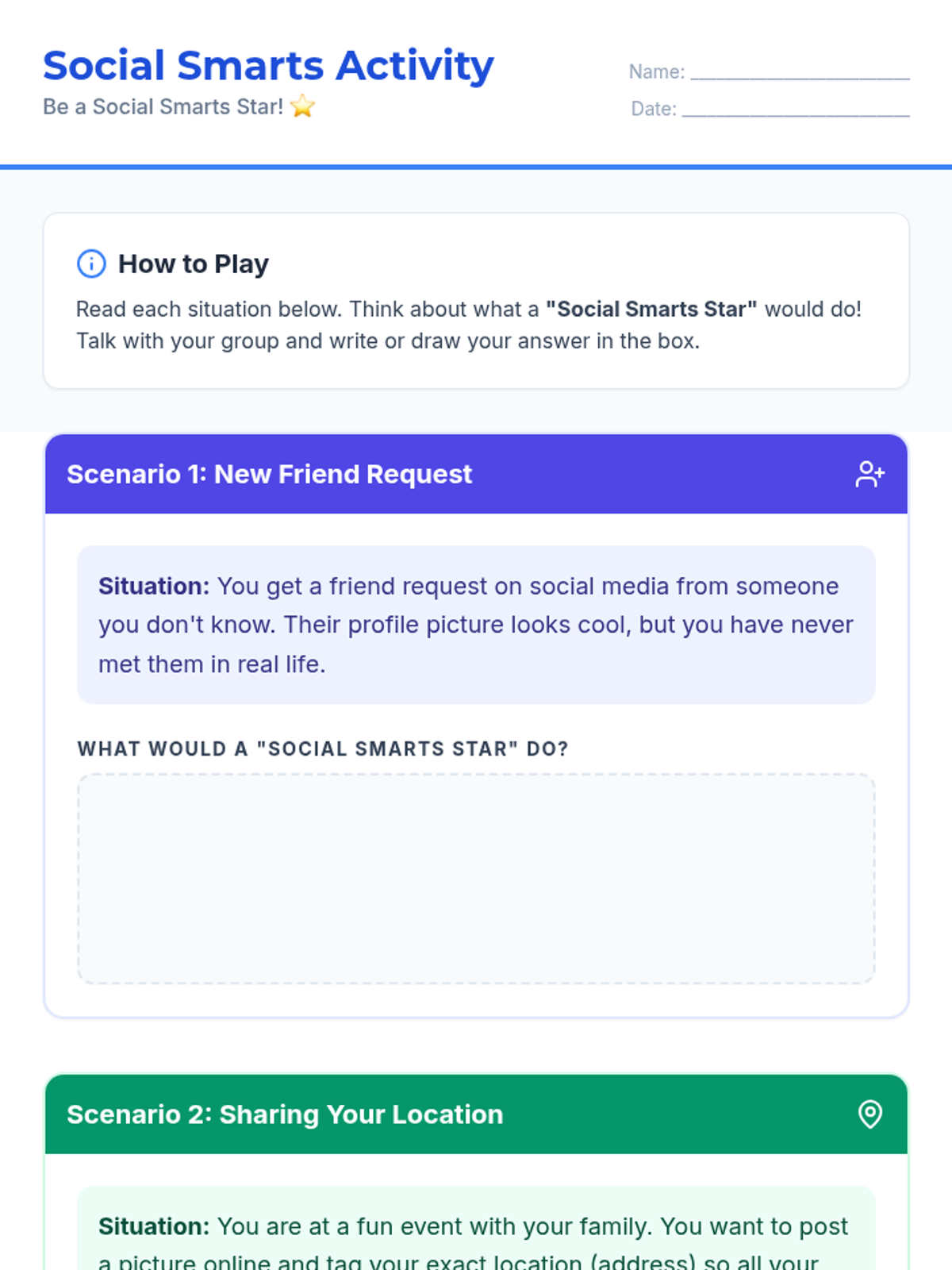952x1270 pixels.
Task: Select the Scenario 2: Sharing Your Location header
Action: click(476, 1114)
